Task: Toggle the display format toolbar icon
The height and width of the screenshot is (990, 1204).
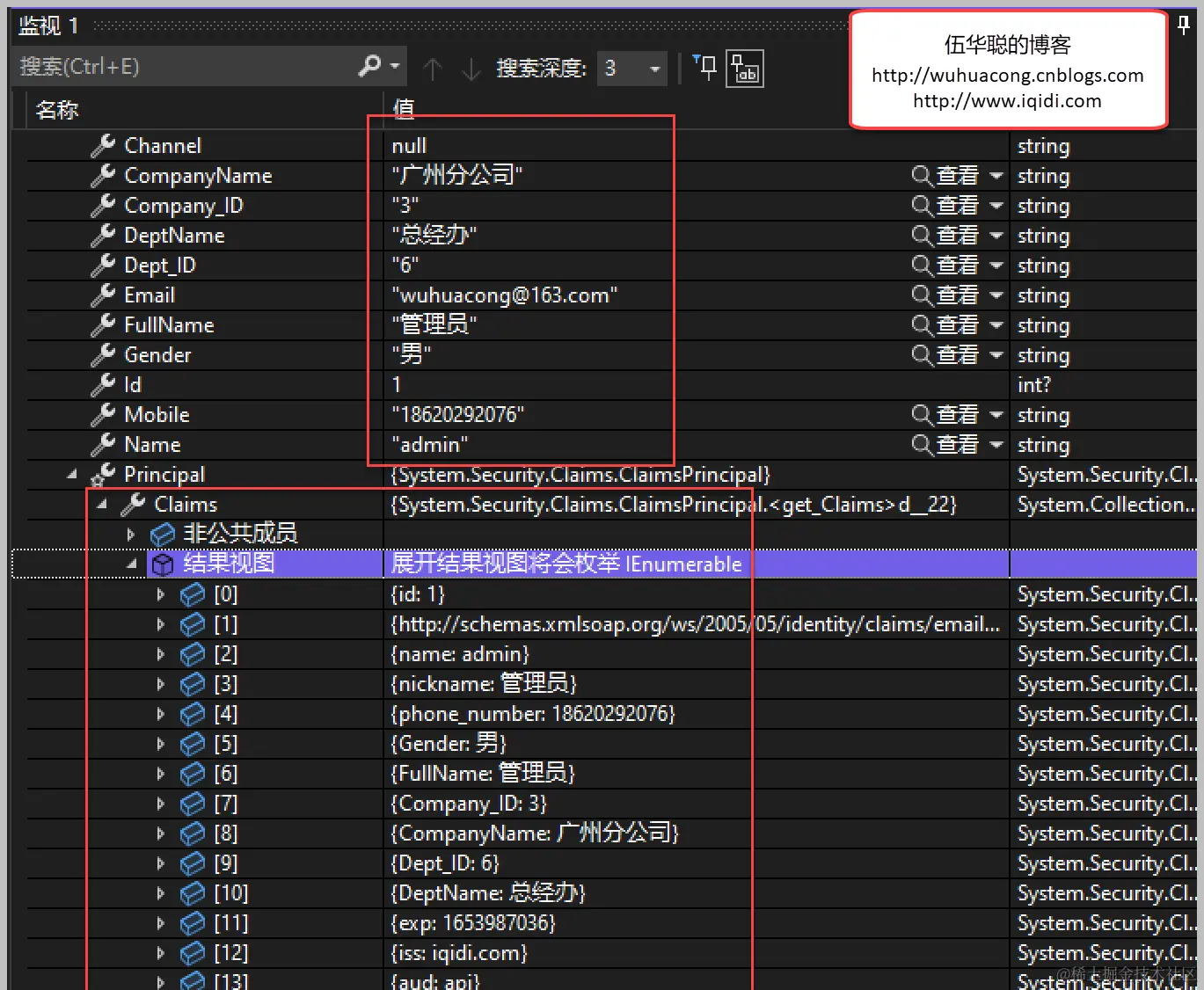Action: 745,68
